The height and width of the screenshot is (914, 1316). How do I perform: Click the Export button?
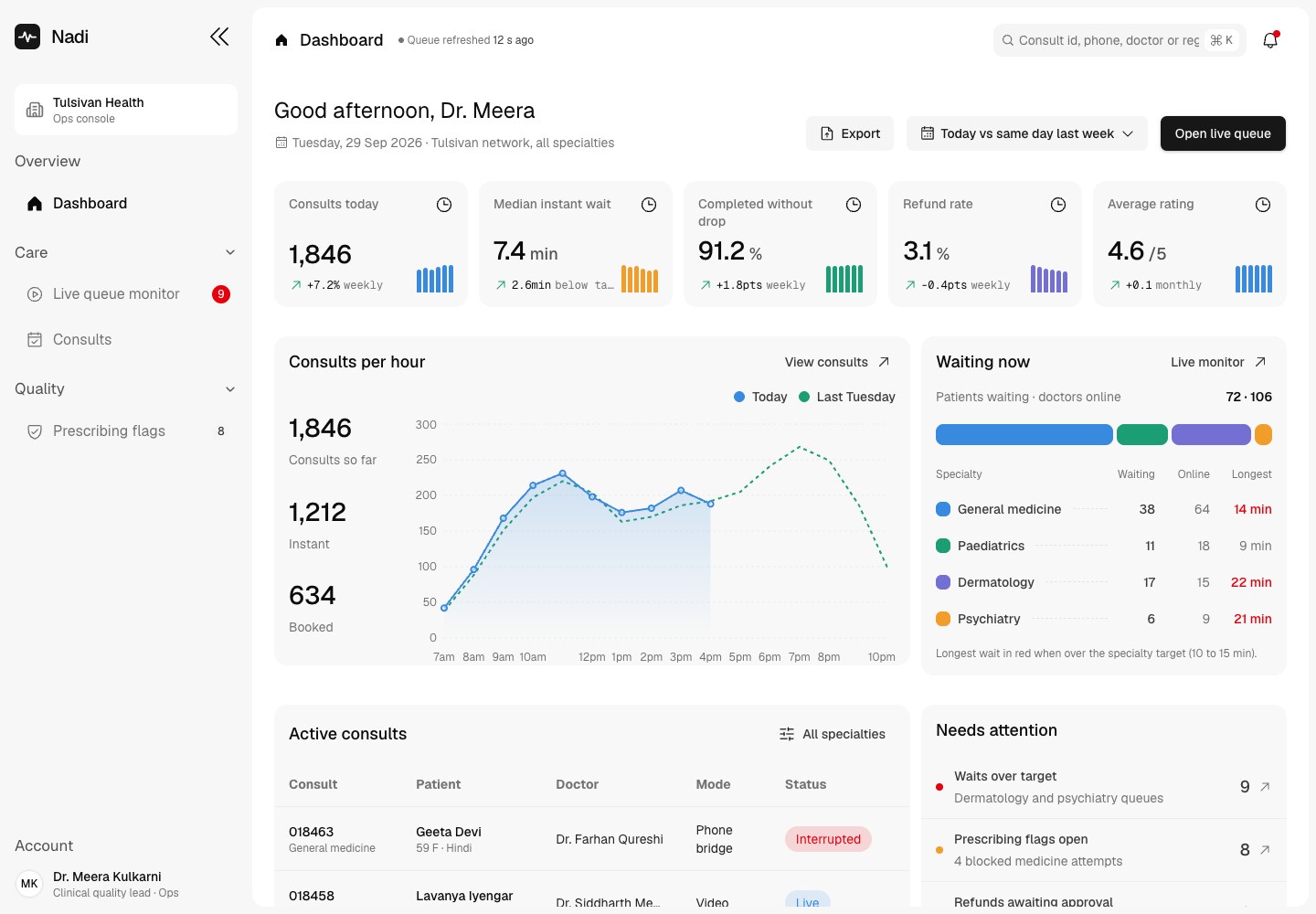click(x=850, y=133)
